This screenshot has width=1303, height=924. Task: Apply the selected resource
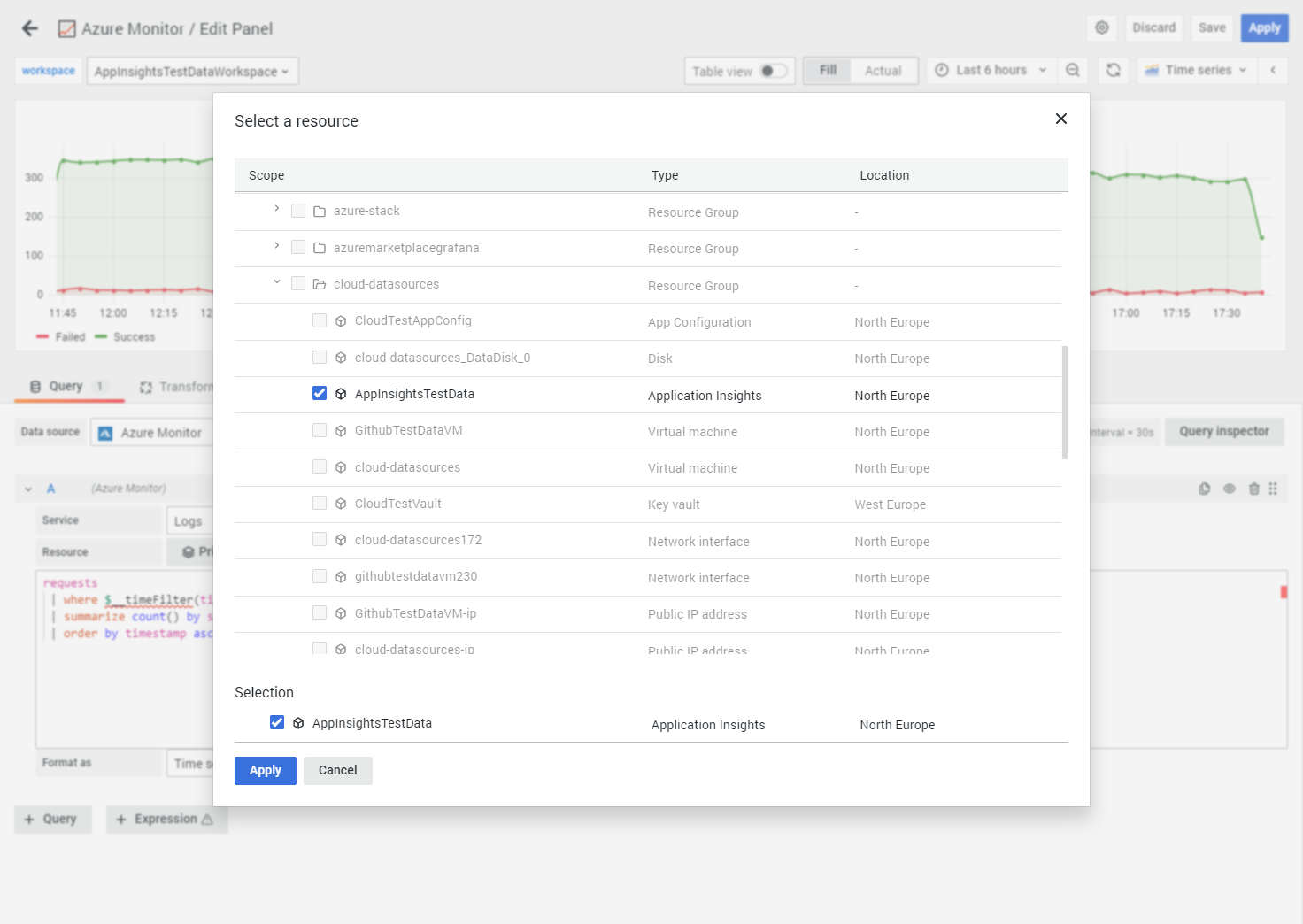click(265, 770)
